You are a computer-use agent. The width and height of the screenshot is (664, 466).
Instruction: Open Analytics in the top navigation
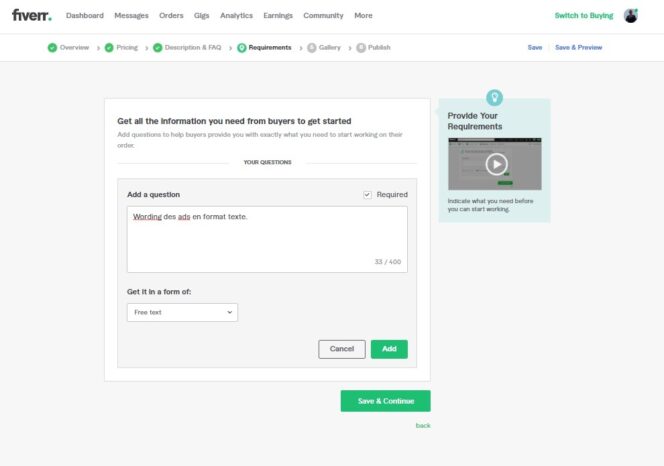tap(236, 15)
